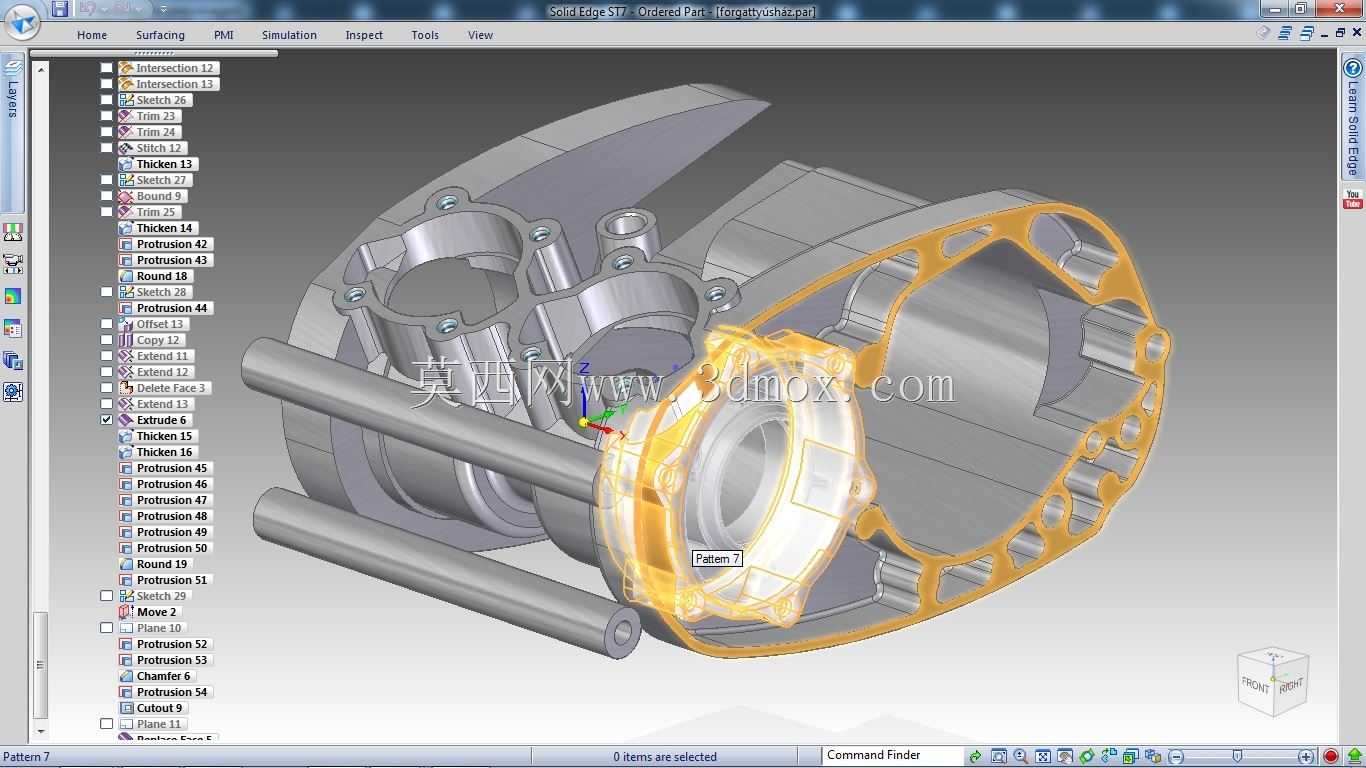
Task: Click the feature tree vertical scrollbar thumb
Action: coord(40,665)
